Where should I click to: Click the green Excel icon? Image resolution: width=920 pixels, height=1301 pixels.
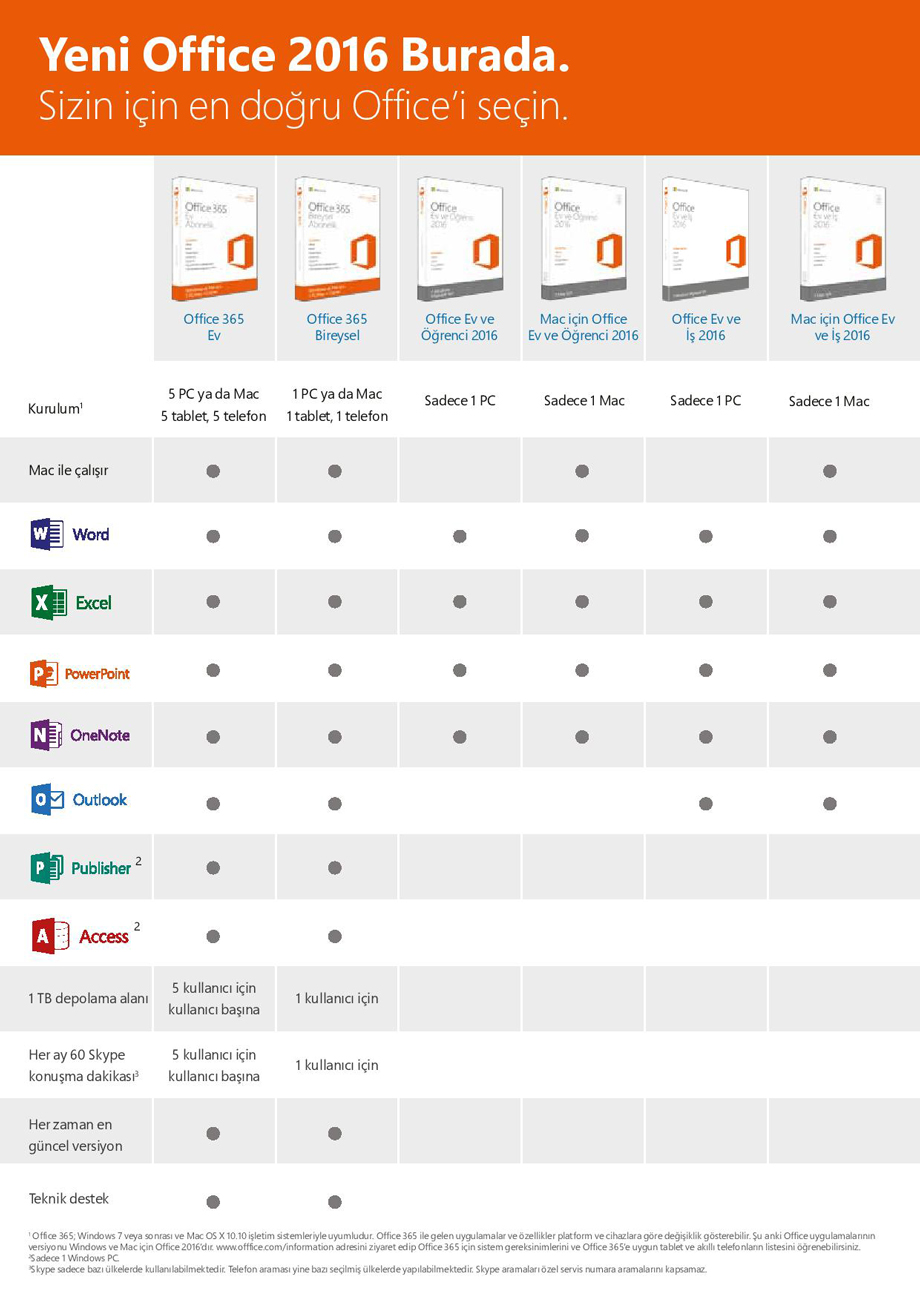[x=48, y=602]
